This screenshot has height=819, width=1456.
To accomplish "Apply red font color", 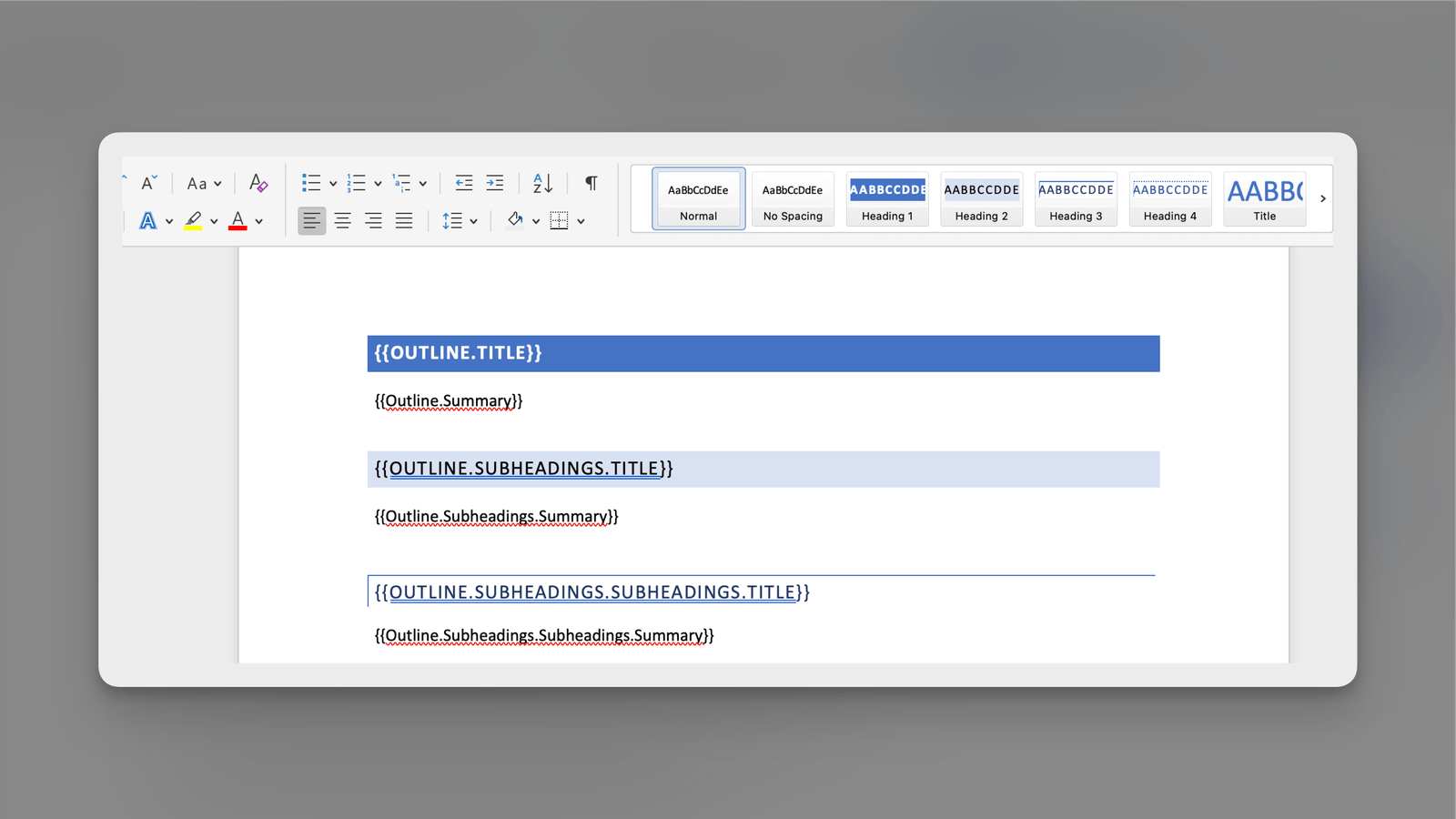I will [236, 220].
